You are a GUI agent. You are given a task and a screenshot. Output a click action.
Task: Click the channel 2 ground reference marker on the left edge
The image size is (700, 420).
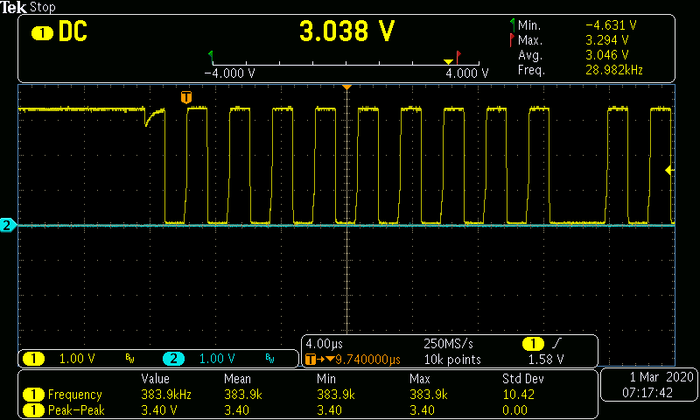pos(7,225)
